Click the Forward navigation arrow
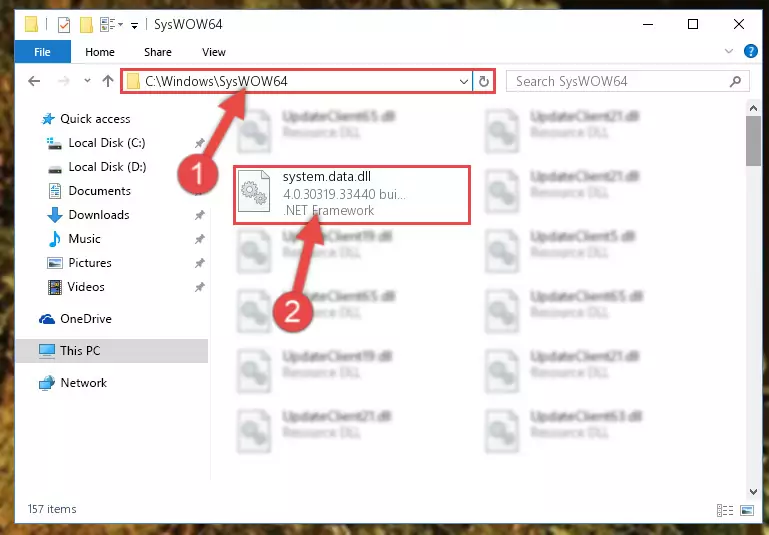The image size is (769, 535). (x=64, y=81)
